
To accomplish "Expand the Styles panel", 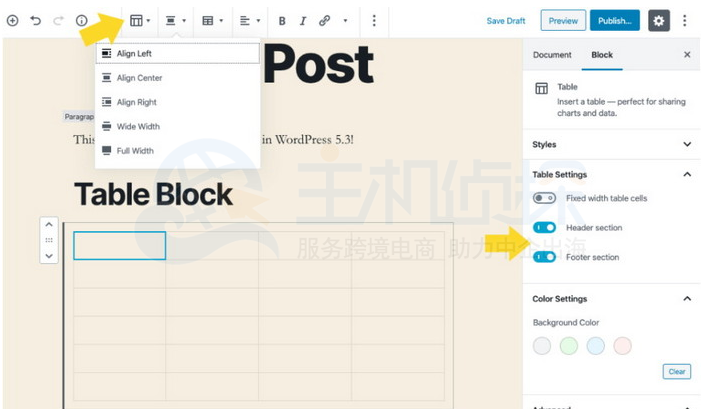I will [x=611, y=144].
